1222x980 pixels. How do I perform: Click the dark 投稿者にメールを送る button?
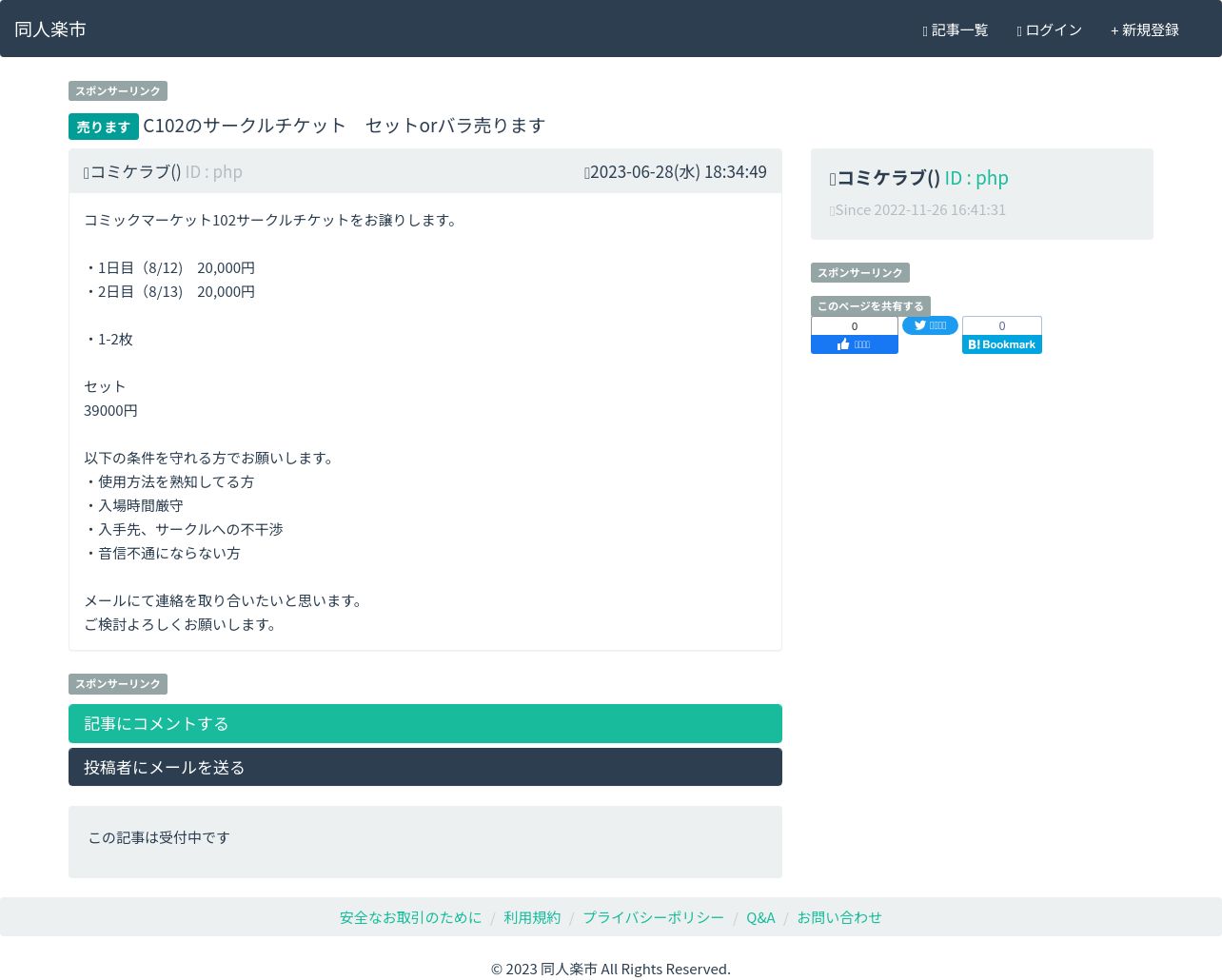pyautogui.click(x=425, y=767)
